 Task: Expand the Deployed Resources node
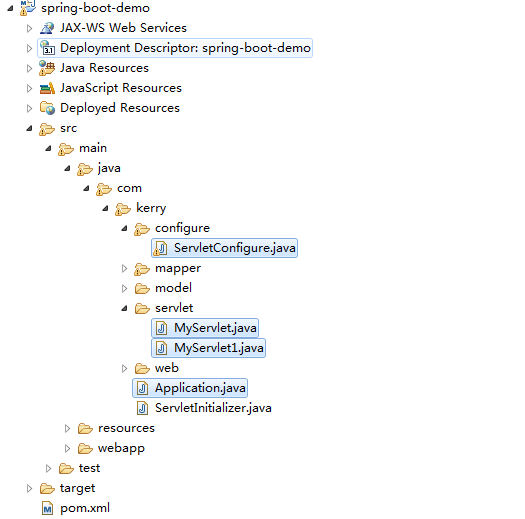tap(29, 108)
